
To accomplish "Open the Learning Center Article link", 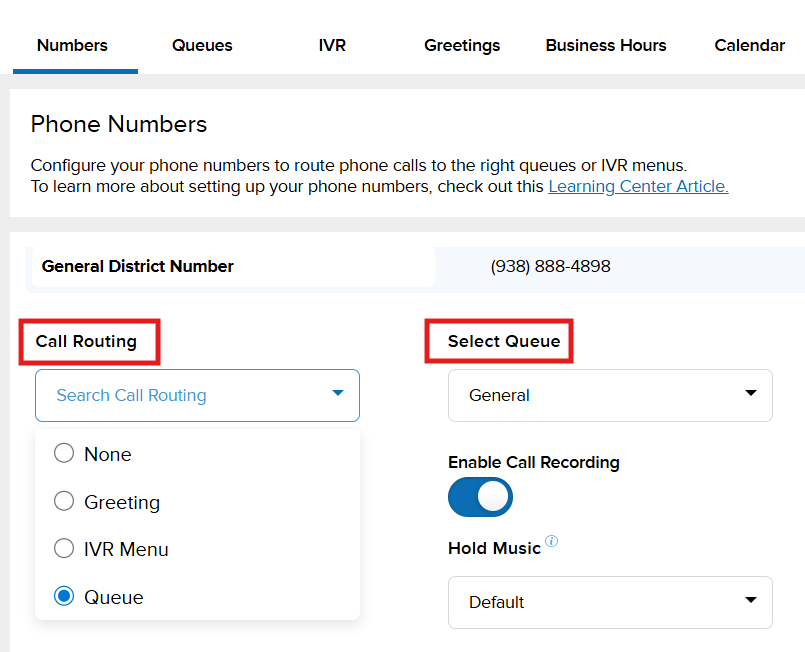I will click(x=637, y=186).
